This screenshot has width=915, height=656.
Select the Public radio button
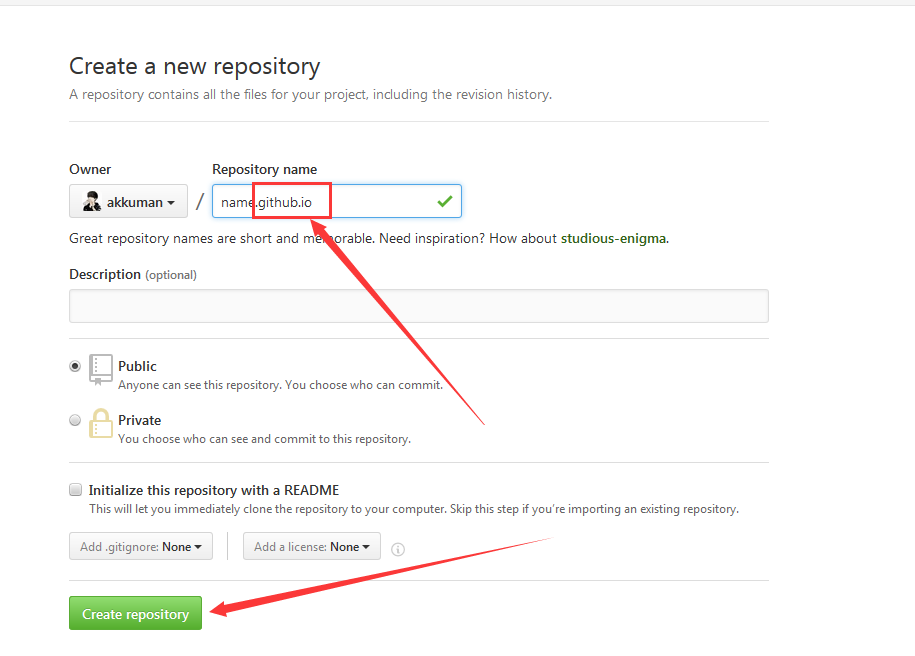point(75,366)
